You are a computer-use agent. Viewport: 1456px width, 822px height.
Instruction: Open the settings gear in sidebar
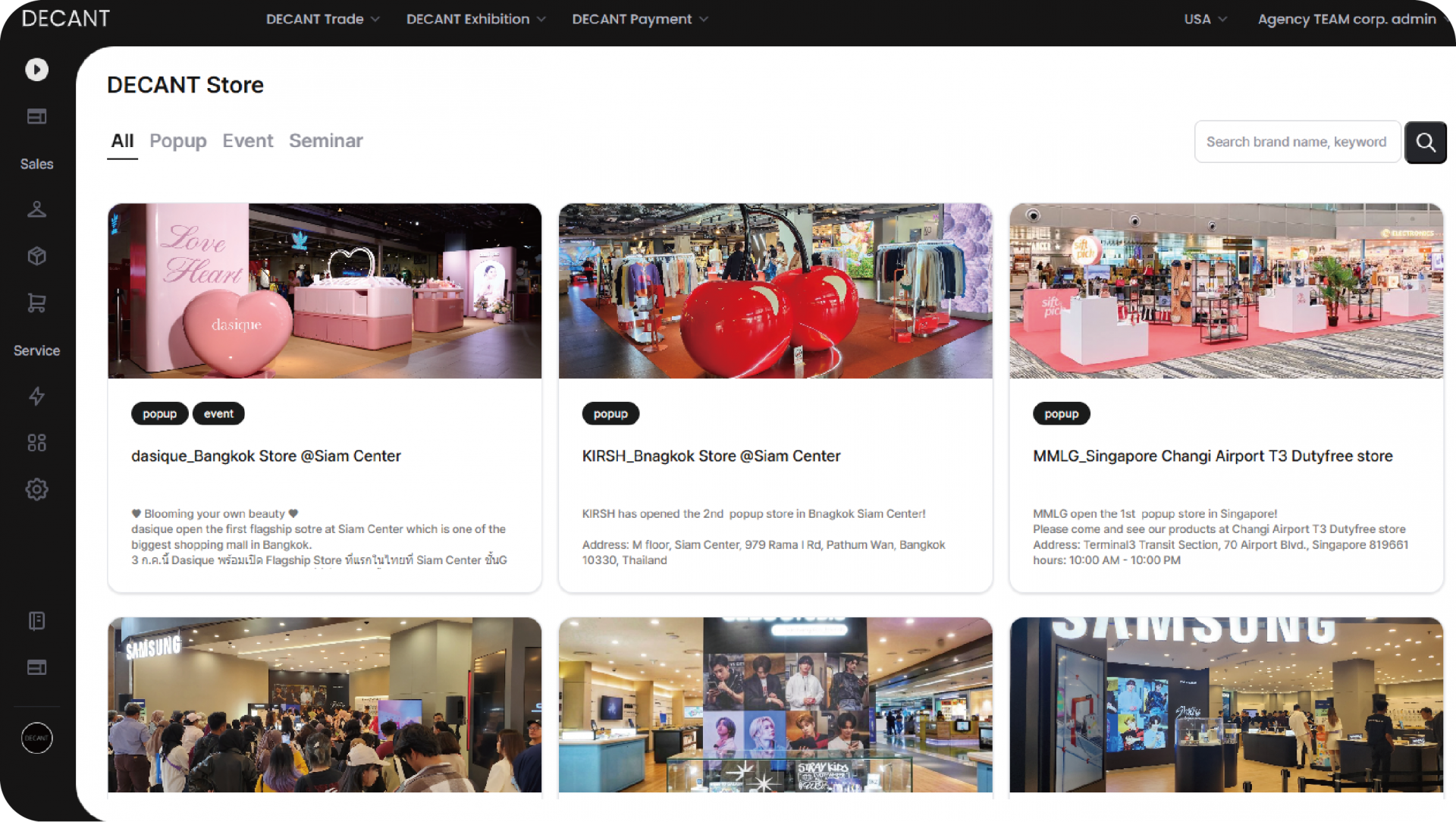click(36, 490)
